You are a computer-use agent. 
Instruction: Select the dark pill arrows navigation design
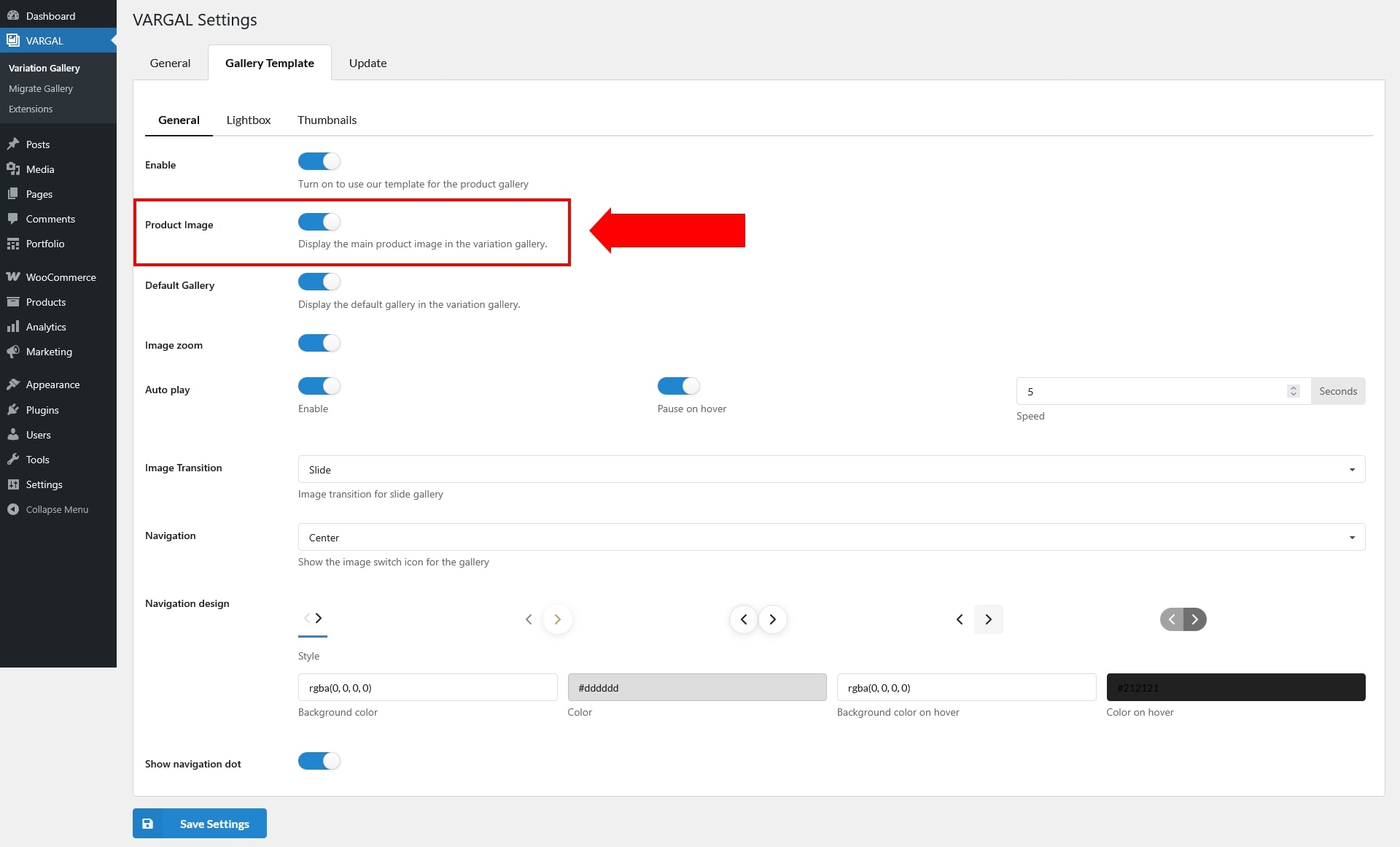coord(1183,619)
